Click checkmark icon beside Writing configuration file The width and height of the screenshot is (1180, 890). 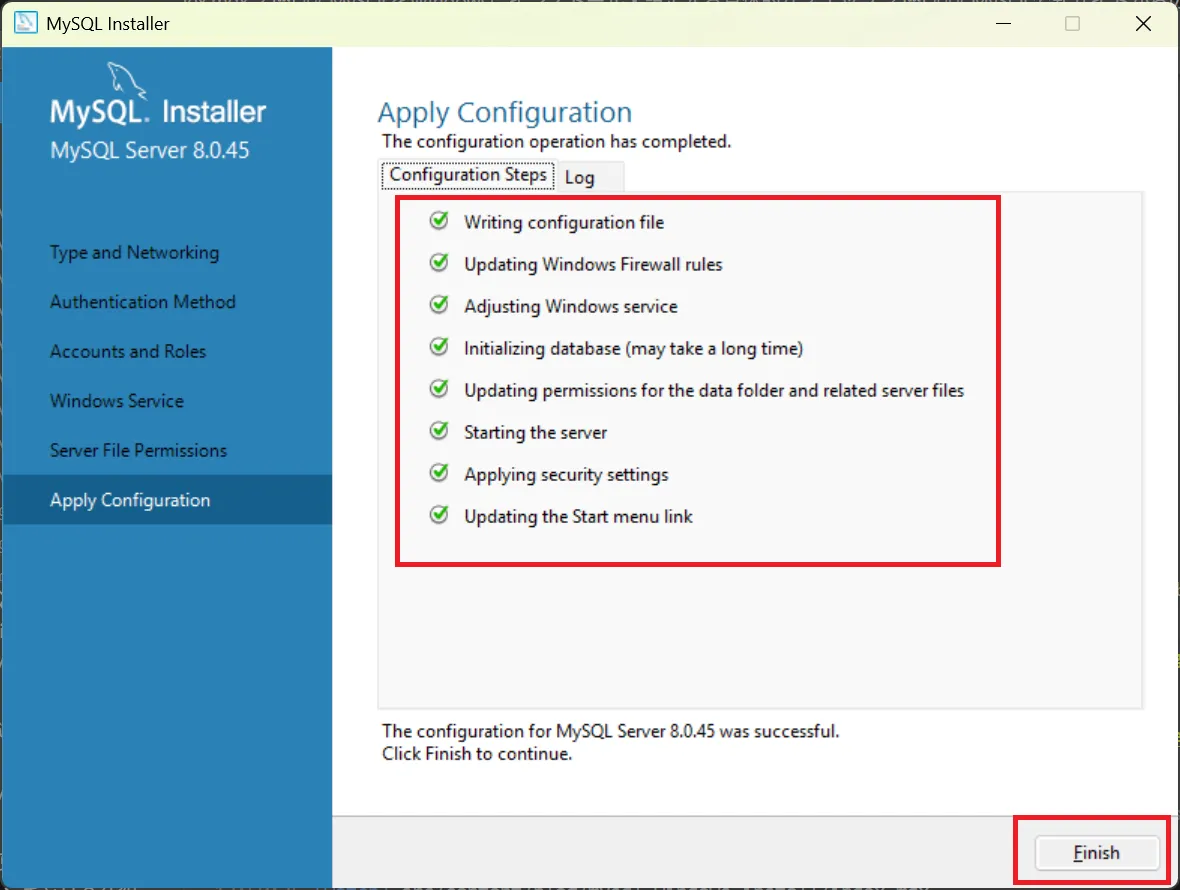click(439, 221)
